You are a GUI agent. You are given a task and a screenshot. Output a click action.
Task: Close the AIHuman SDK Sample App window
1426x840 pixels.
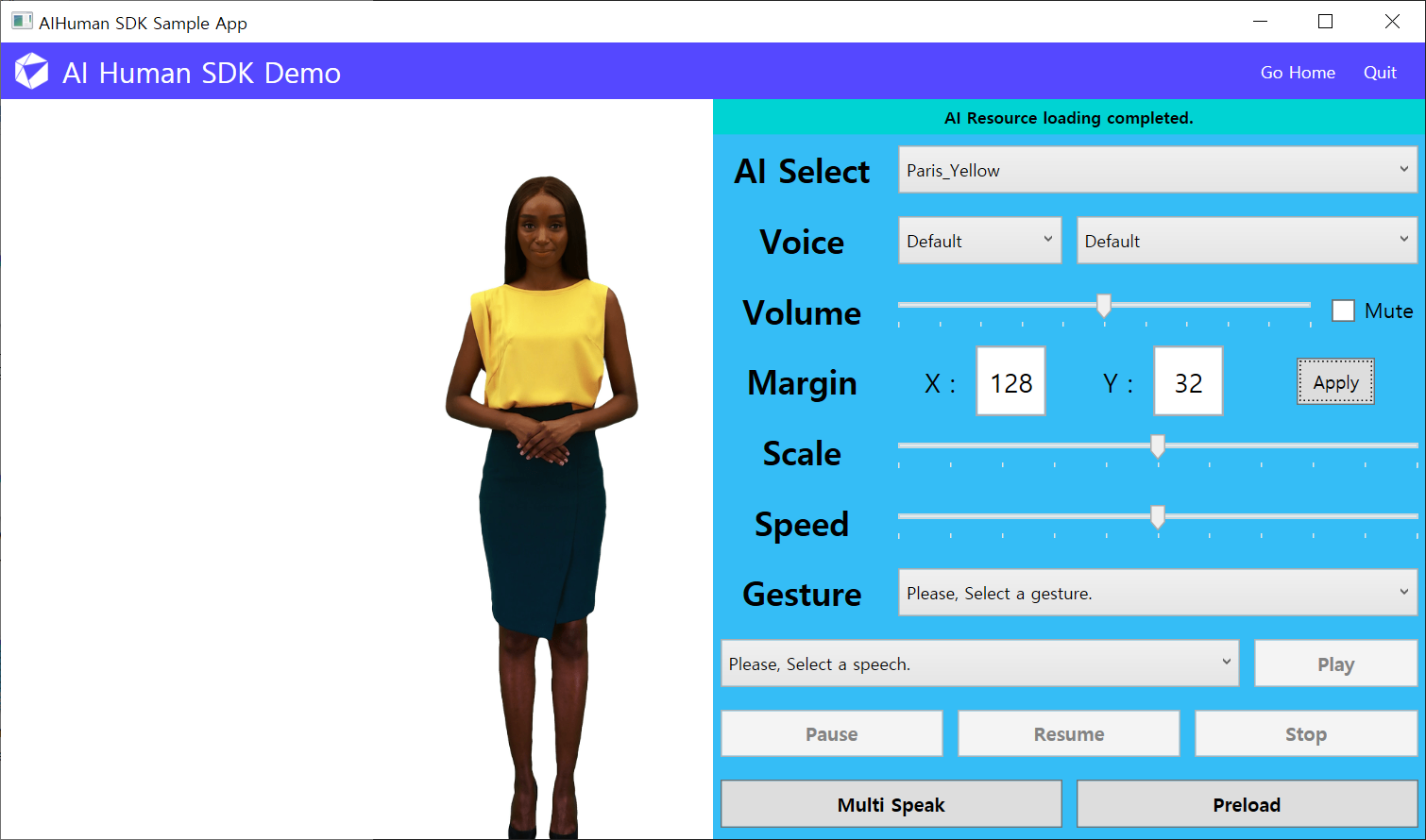click(x=1392, y=21)
